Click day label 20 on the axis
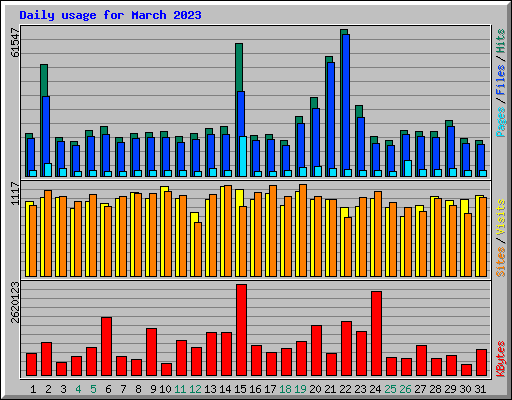This screenshot has width=512, height=400. coord(315,389)
